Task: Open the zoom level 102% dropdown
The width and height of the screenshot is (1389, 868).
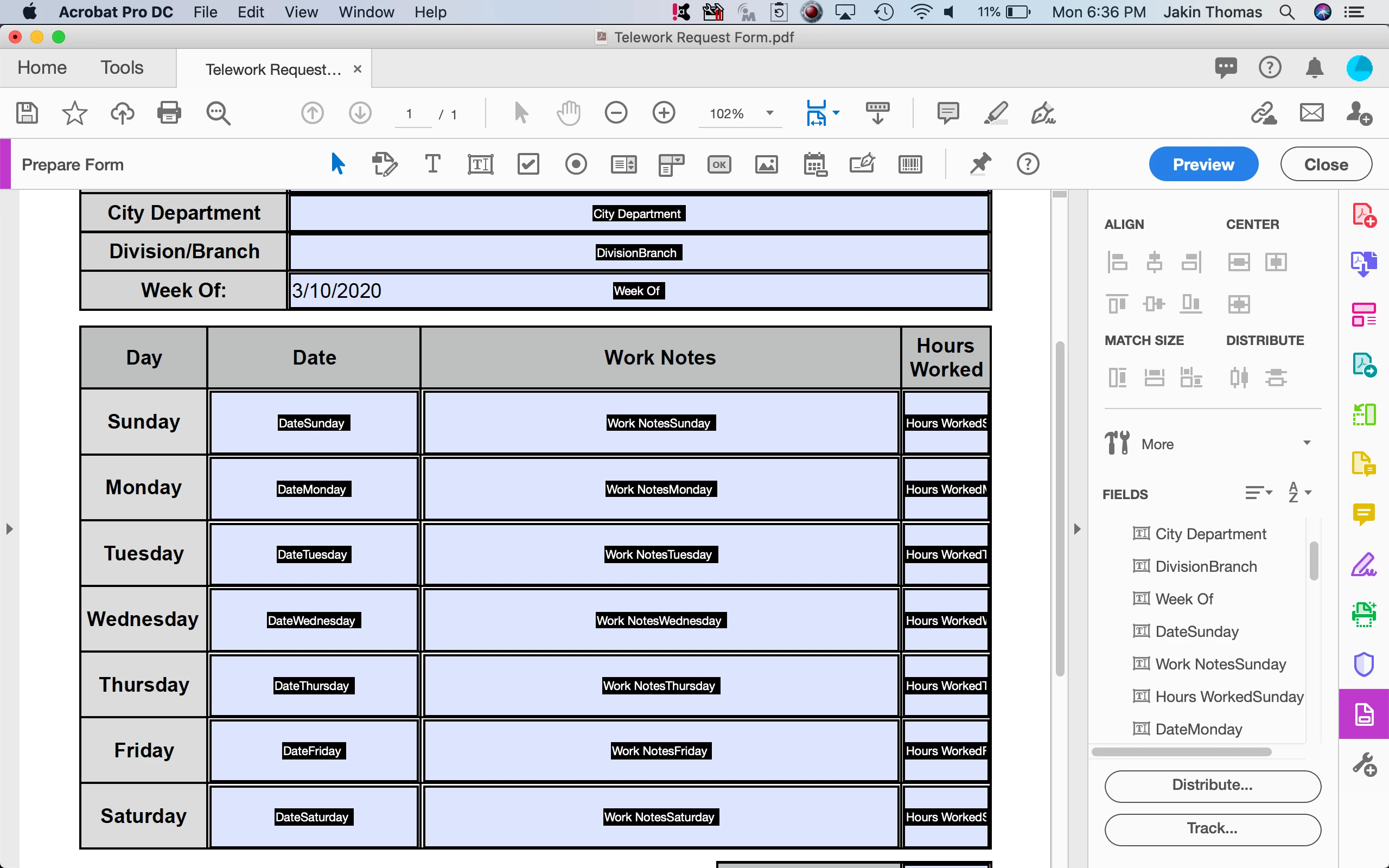Action: pos(770,113)
